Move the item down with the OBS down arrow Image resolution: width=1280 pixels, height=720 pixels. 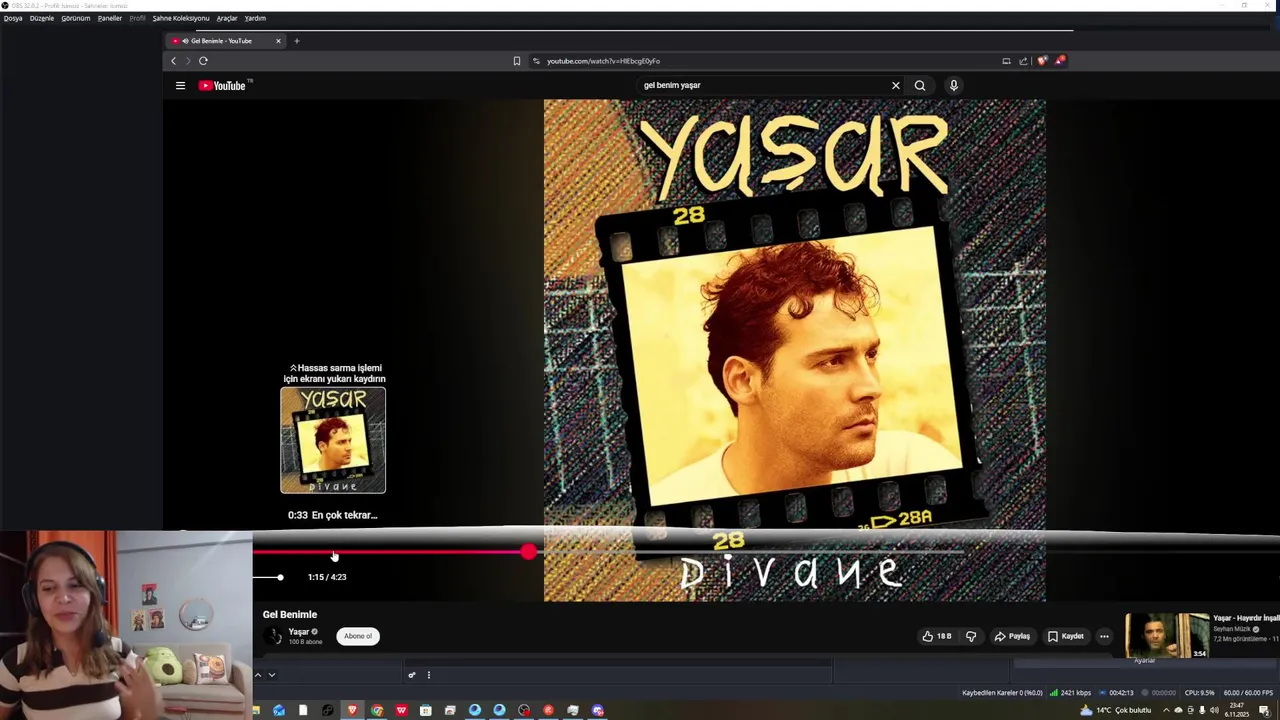(271, 675)
